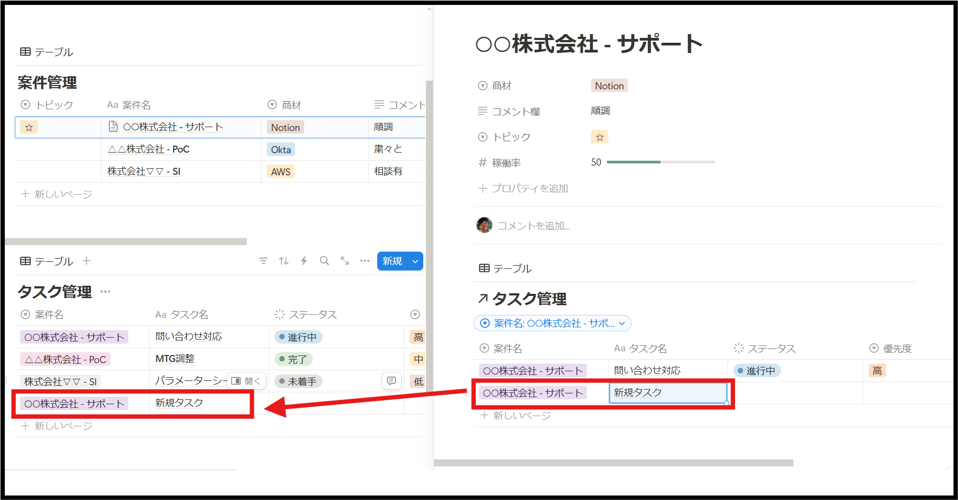The width and height of the screenshot is (958, 500).
Task: Click the 稼働率 progress bar
Action: [660, 162]
